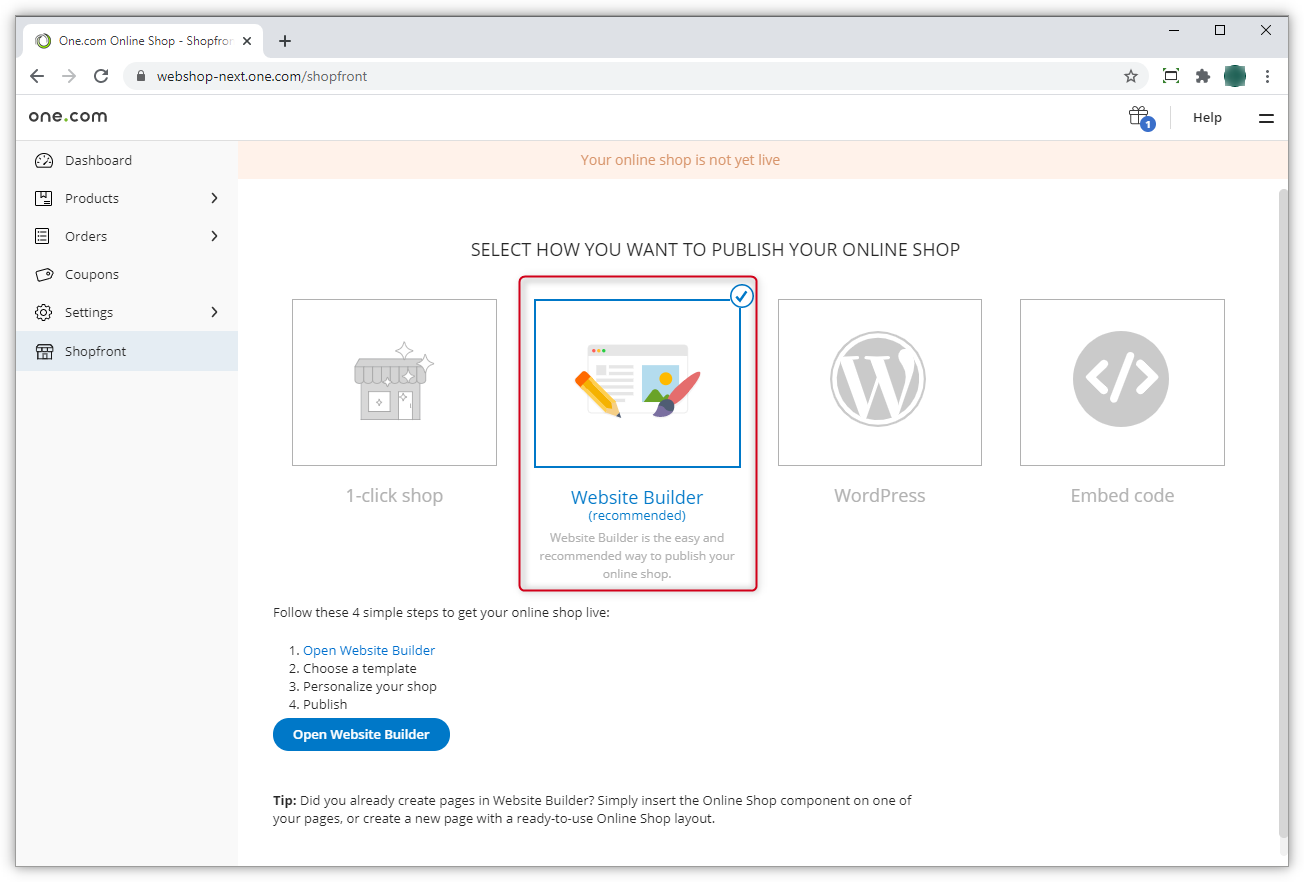
Task: Click the Shopfront store icon in sidebar
Action: point(43,351)
